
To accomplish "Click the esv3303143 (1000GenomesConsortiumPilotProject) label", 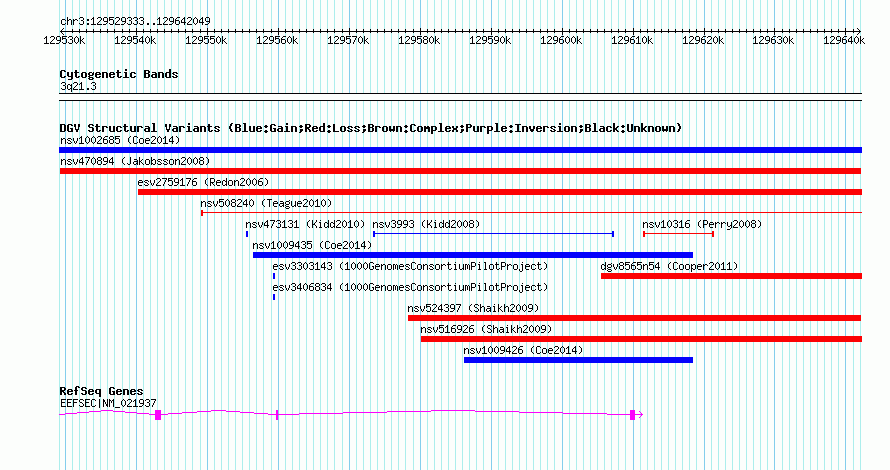I will [410, 266].
